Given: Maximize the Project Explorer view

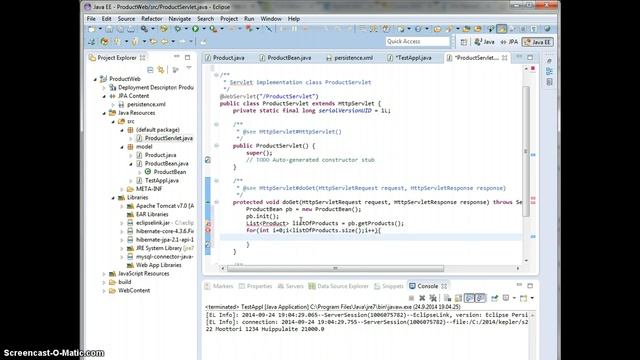Looking at the screenshot, I should [187, 57].
